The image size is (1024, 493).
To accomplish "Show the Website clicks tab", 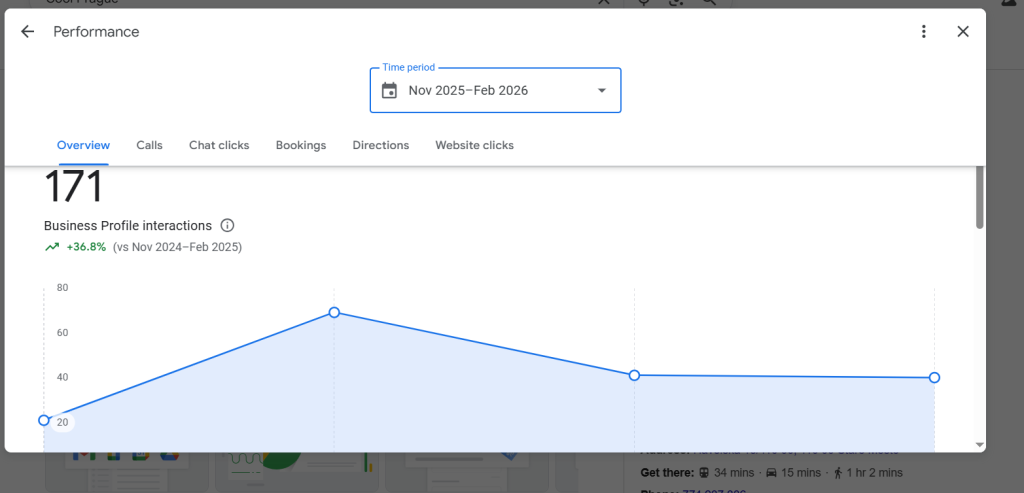I will [474, 145].
